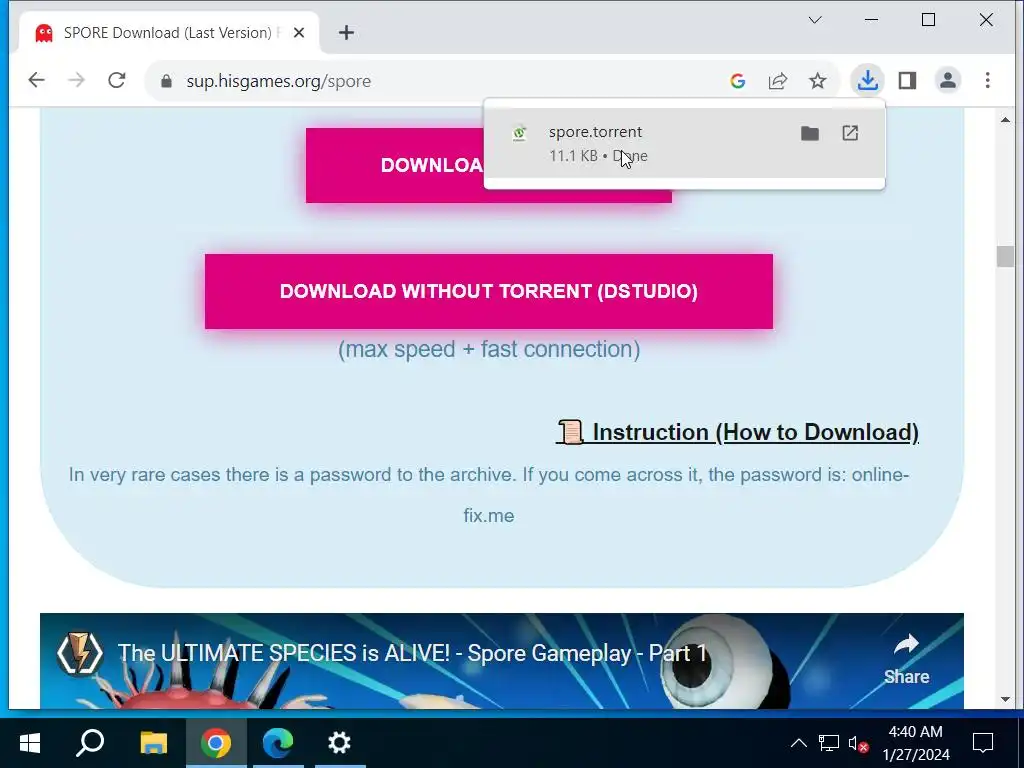Click the forward navigation arrow
The height and width of the screenshot is (768, 1024).
[x=76, y=80]
